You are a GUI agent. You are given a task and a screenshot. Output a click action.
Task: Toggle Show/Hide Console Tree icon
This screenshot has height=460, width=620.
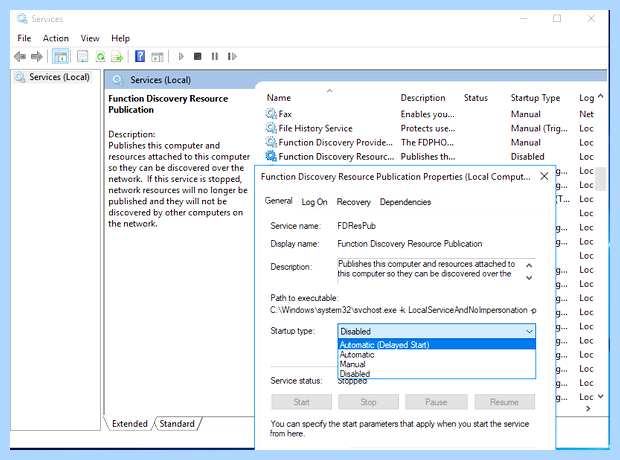click(x=60, y=57)
